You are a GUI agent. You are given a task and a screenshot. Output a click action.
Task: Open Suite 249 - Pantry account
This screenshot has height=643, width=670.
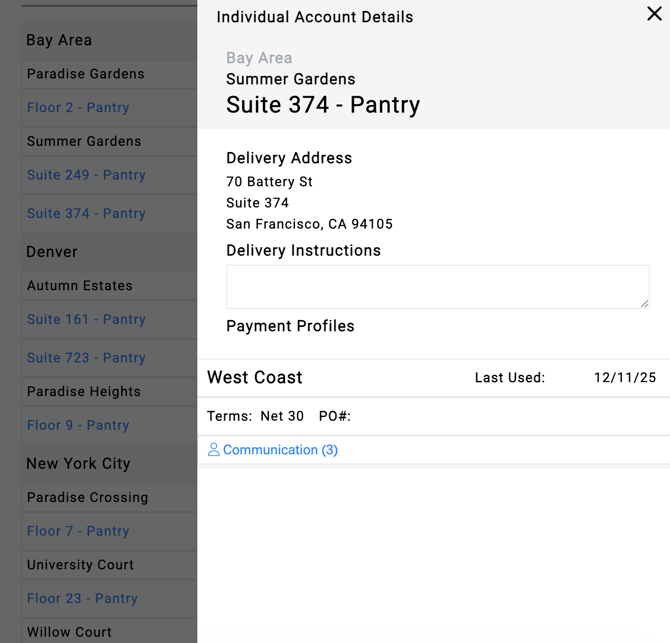(x=86, y=175)
